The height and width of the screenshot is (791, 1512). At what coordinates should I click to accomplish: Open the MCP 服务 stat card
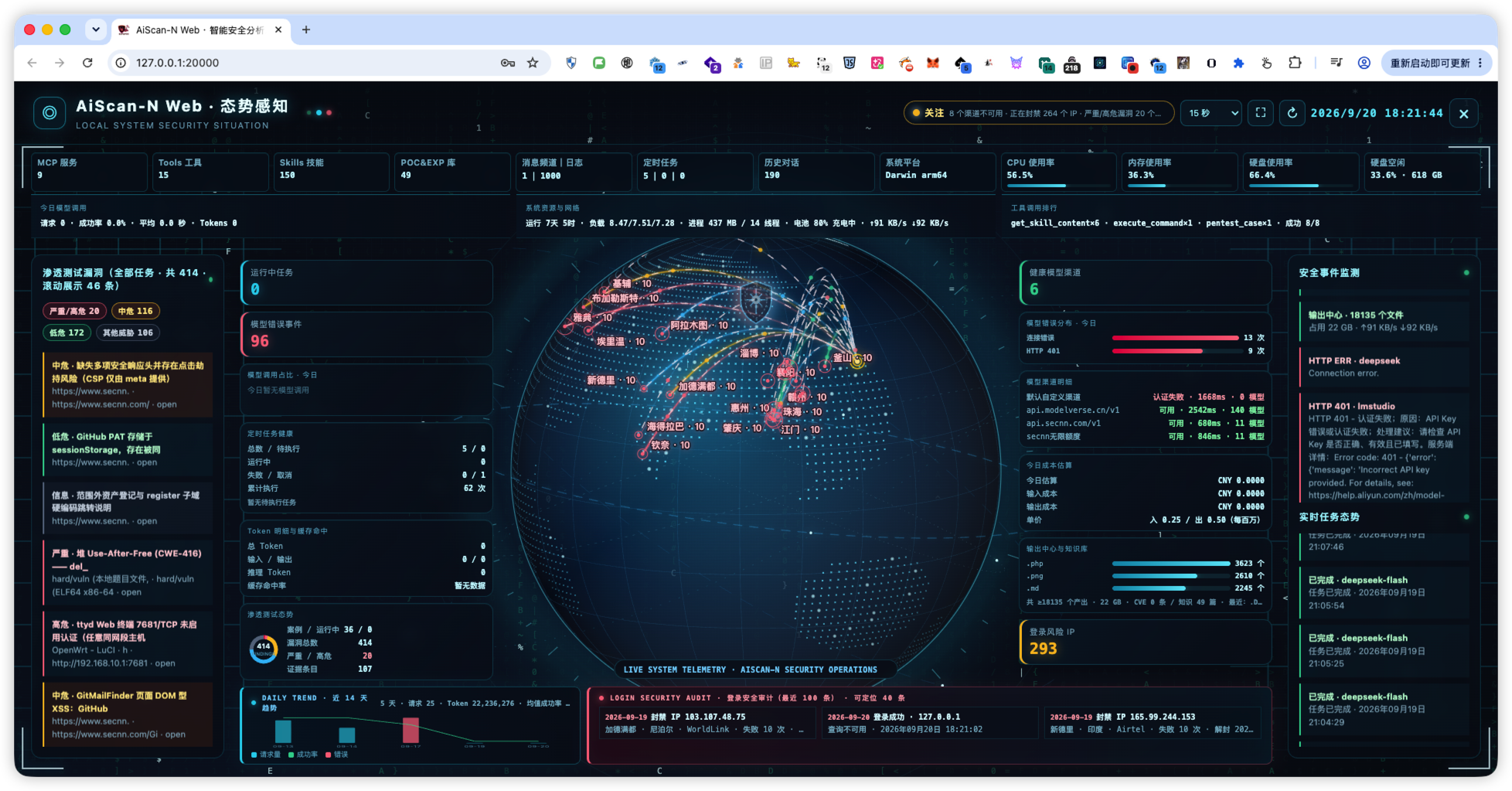pos(89,170)
